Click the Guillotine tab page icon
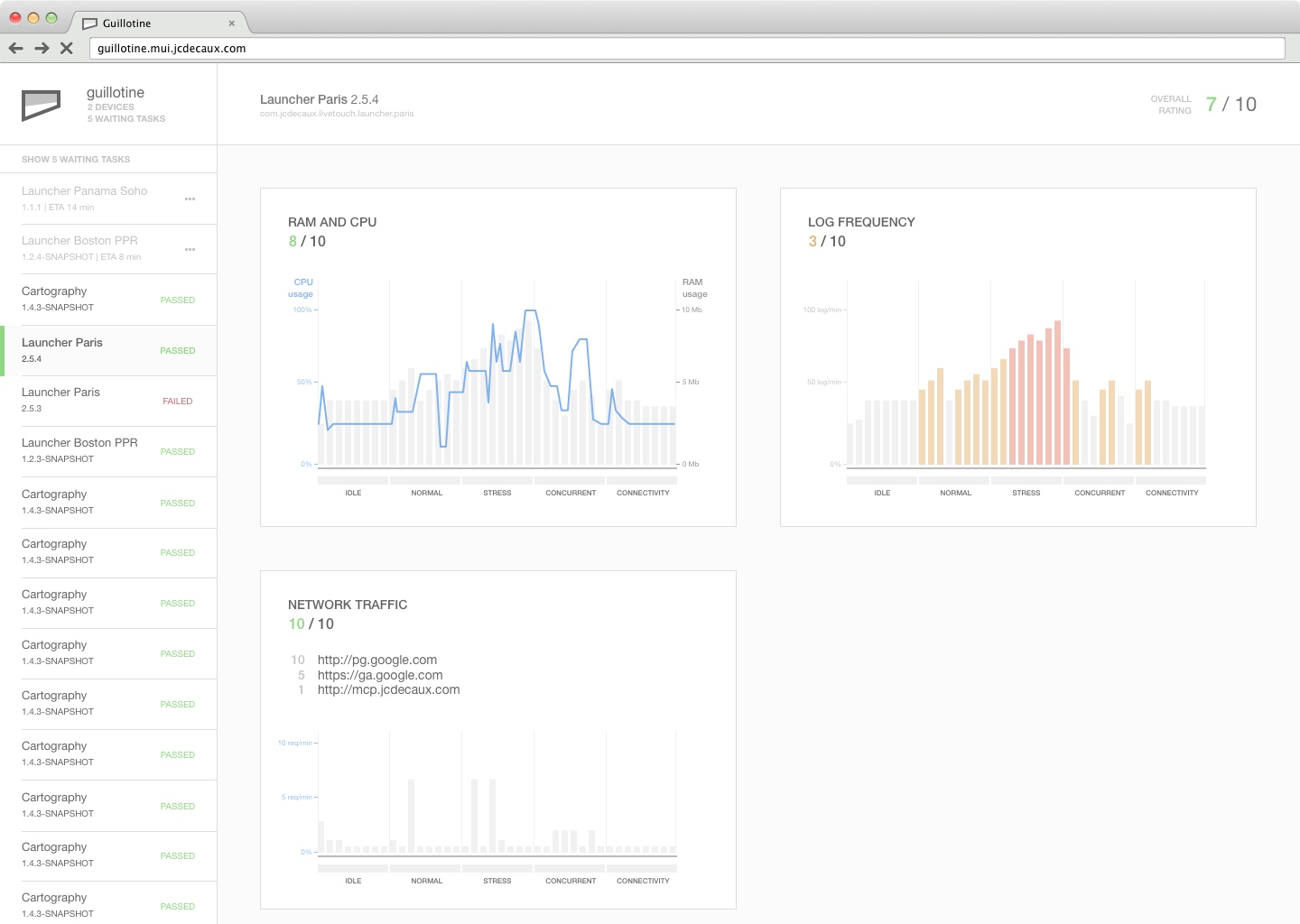Viewport: 1300px width, 924px height. (89, 23)
